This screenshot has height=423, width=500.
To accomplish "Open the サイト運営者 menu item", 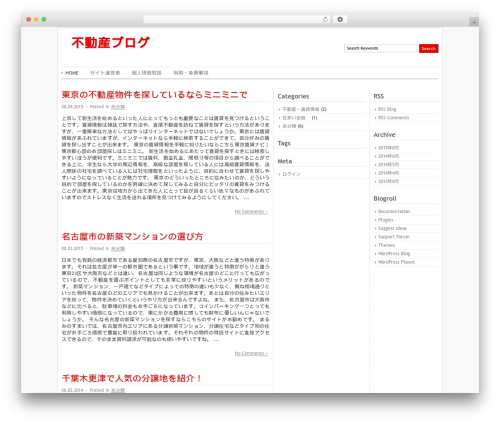I will pyautogui.click(x=105, y=73).
